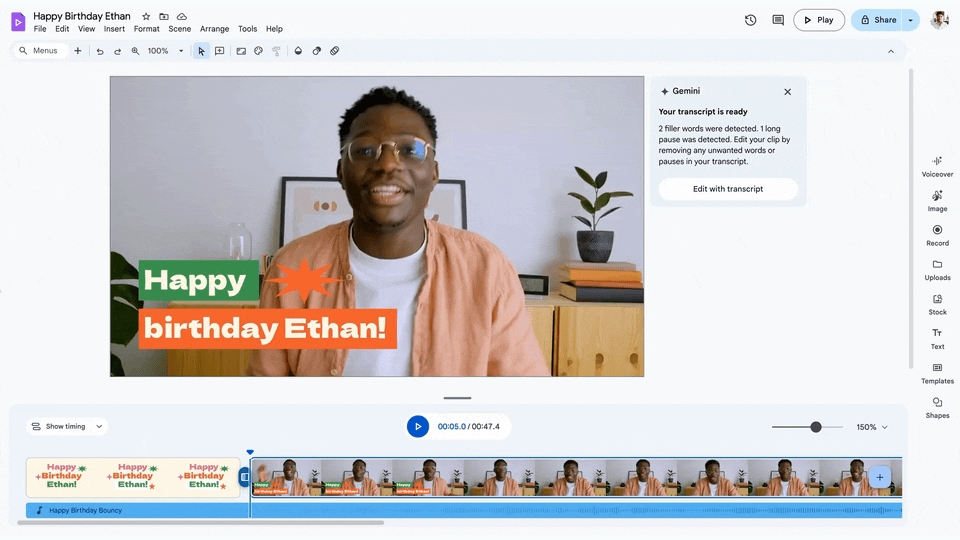Screen dimensions: 960x540
Task: Click the Edit with transcript button
Action: click(728, 189)
